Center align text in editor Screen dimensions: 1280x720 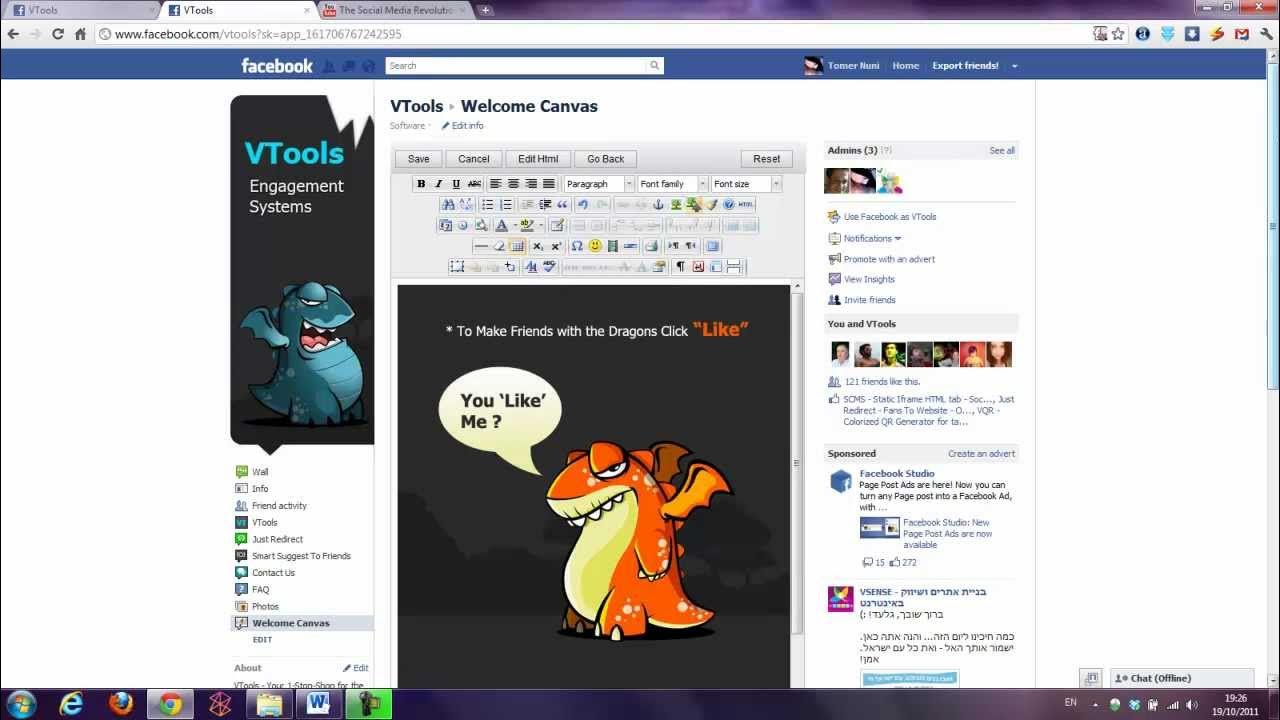[514, 184]
